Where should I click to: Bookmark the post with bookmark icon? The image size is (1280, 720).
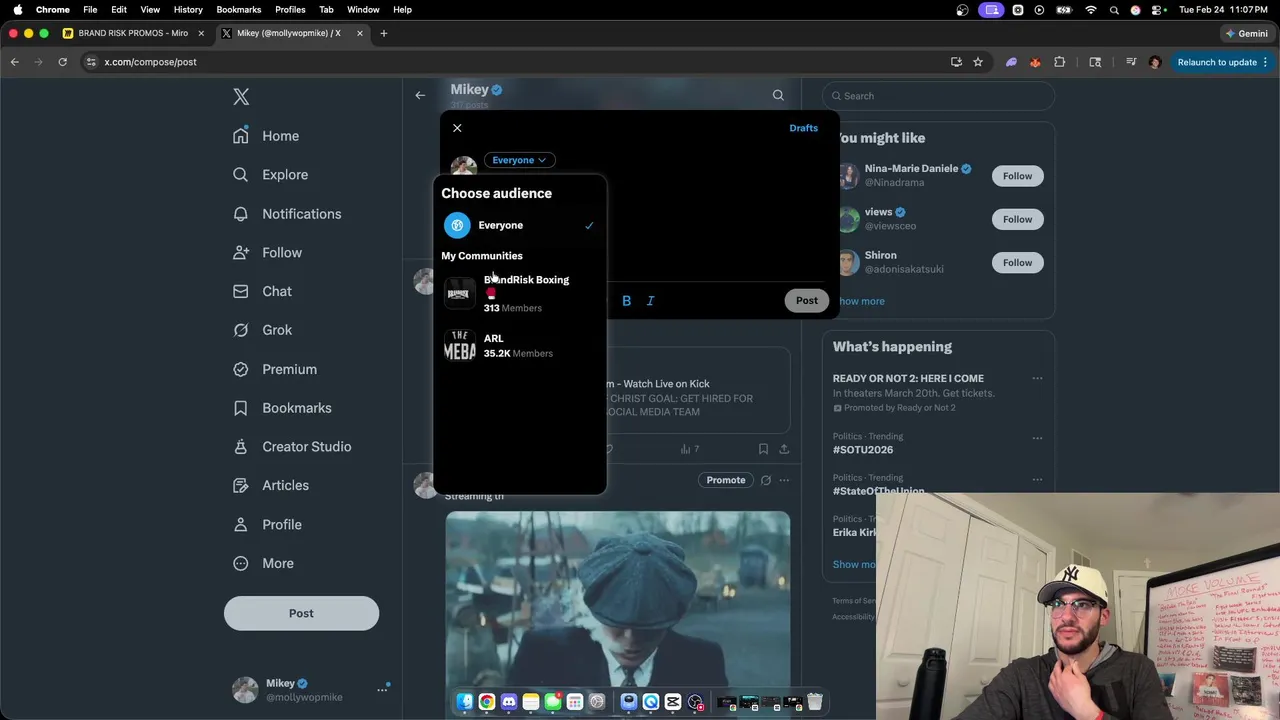click(763, 449)
